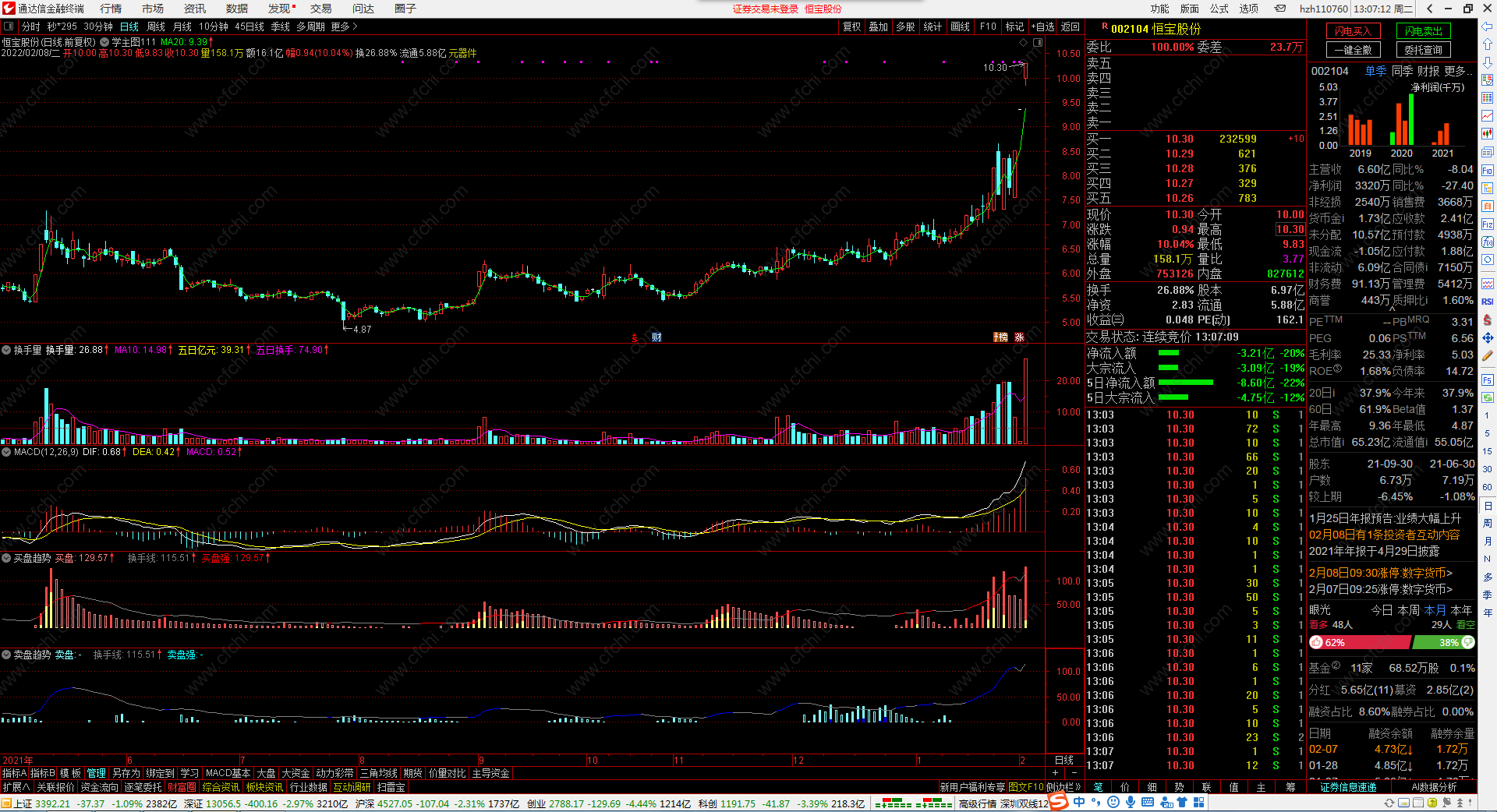Select the 30 minute period in right sidebar
1497x812 pixels.
point(1488,469)
